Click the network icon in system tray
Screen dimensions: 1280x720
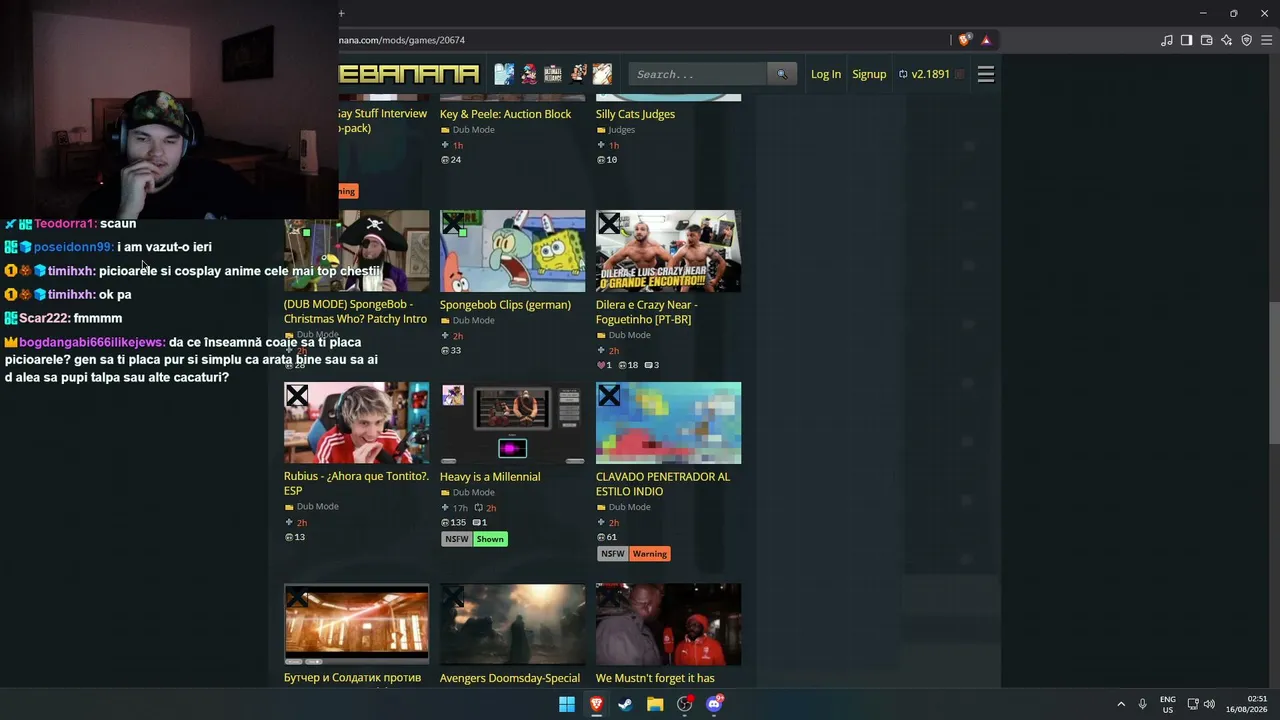coord(1193,704)
